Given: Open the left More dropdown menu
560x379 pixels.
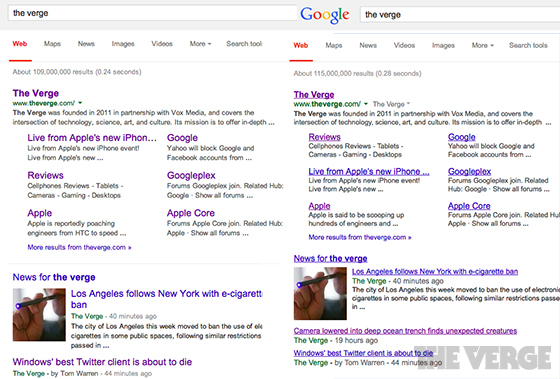Looking at the screenshot, I should (x=200, y=44).
